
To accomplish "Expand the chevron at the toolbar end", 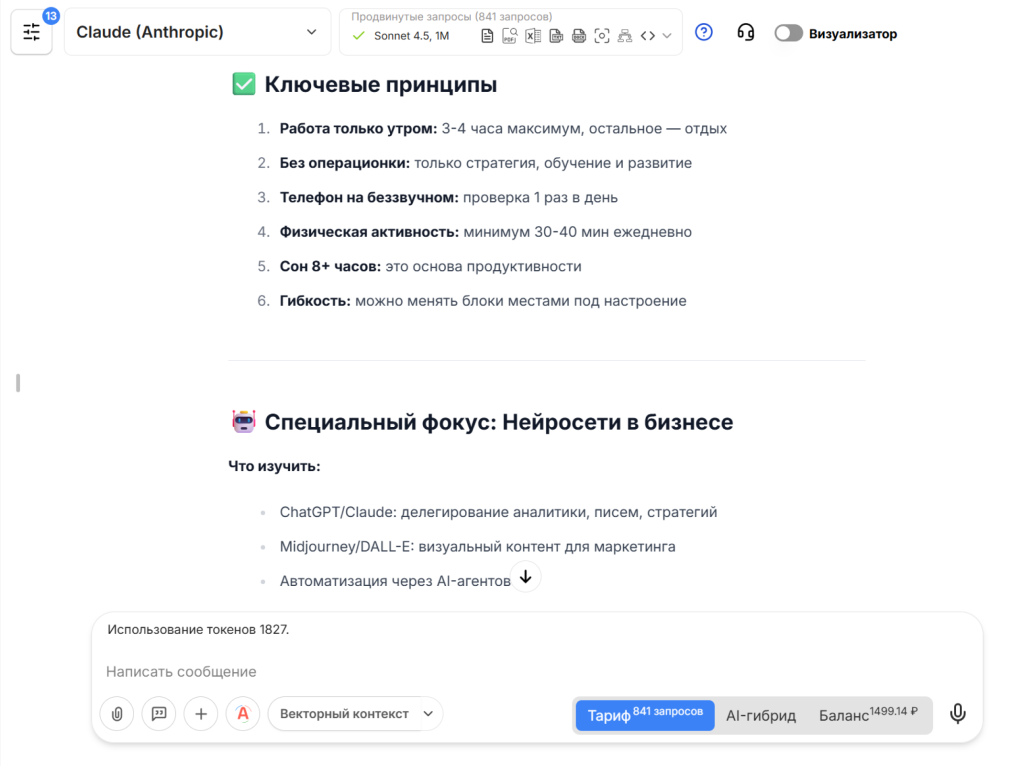I will (x=667, y=35).
